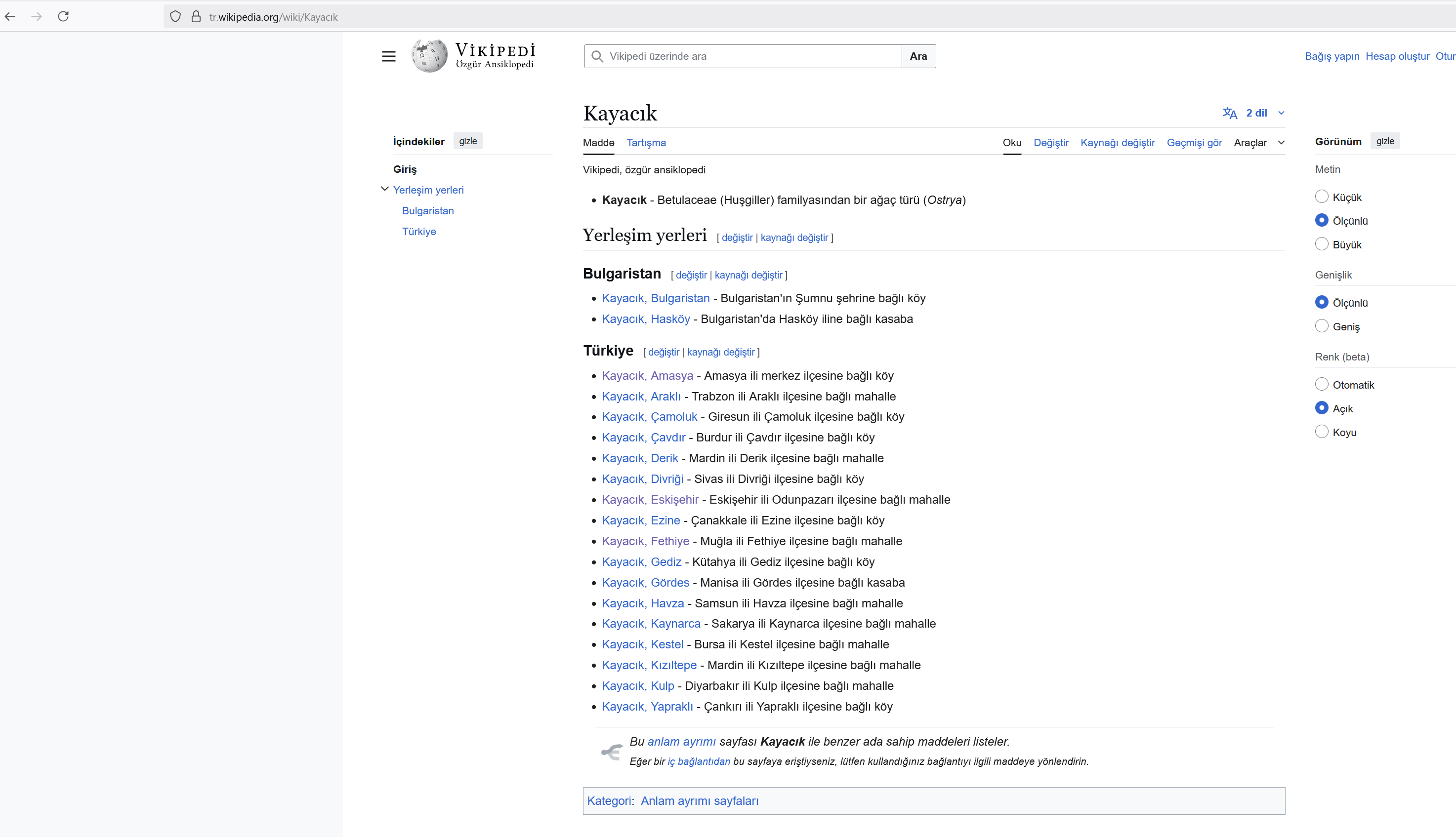The height and width of the screenshot is (837, 1456).
Task: Jump to Türkiye in contents
Action: tap(418, 231)
